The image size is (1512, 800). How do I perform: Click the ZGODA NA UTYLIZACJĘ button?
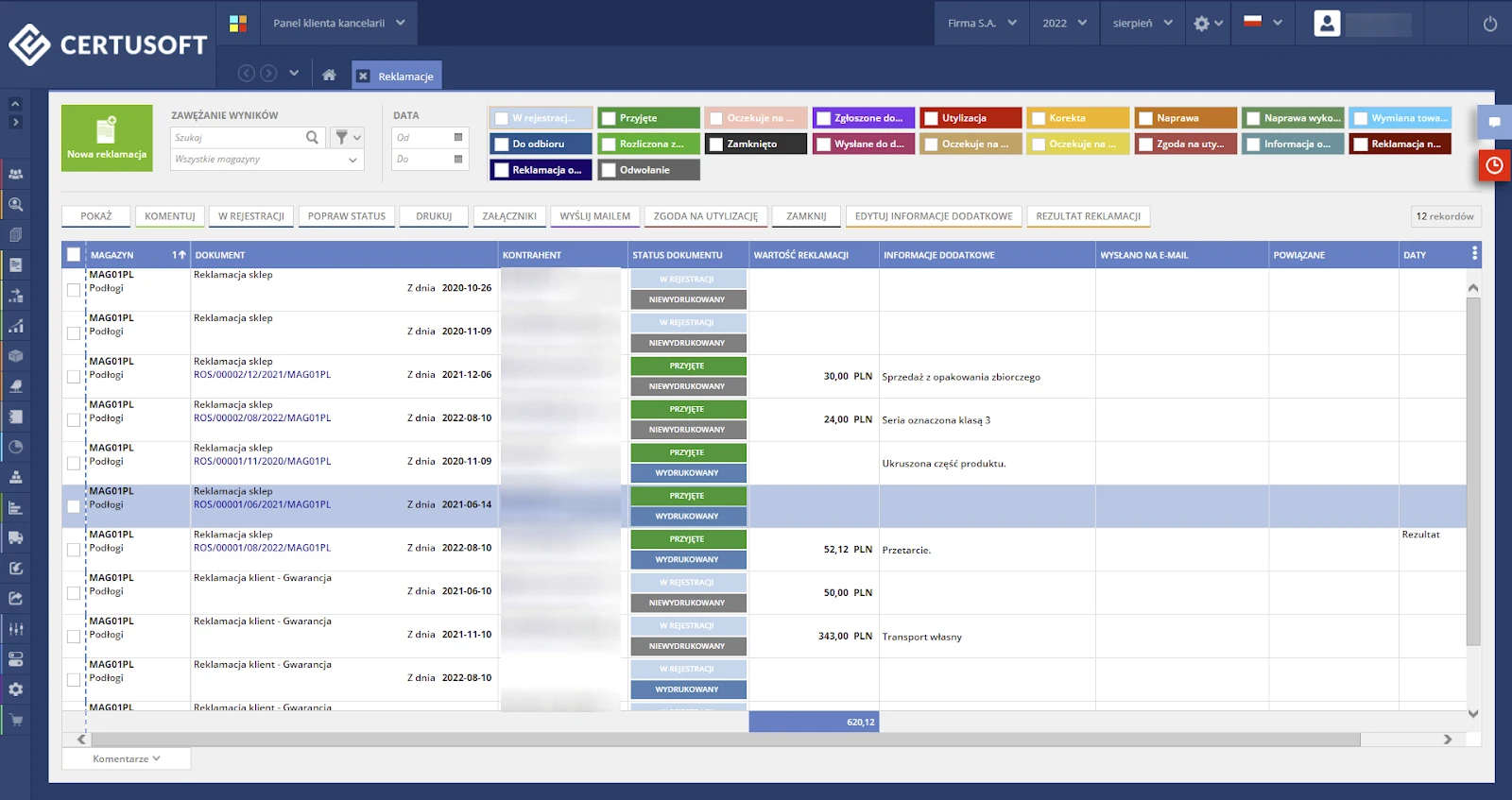(705, 216)
